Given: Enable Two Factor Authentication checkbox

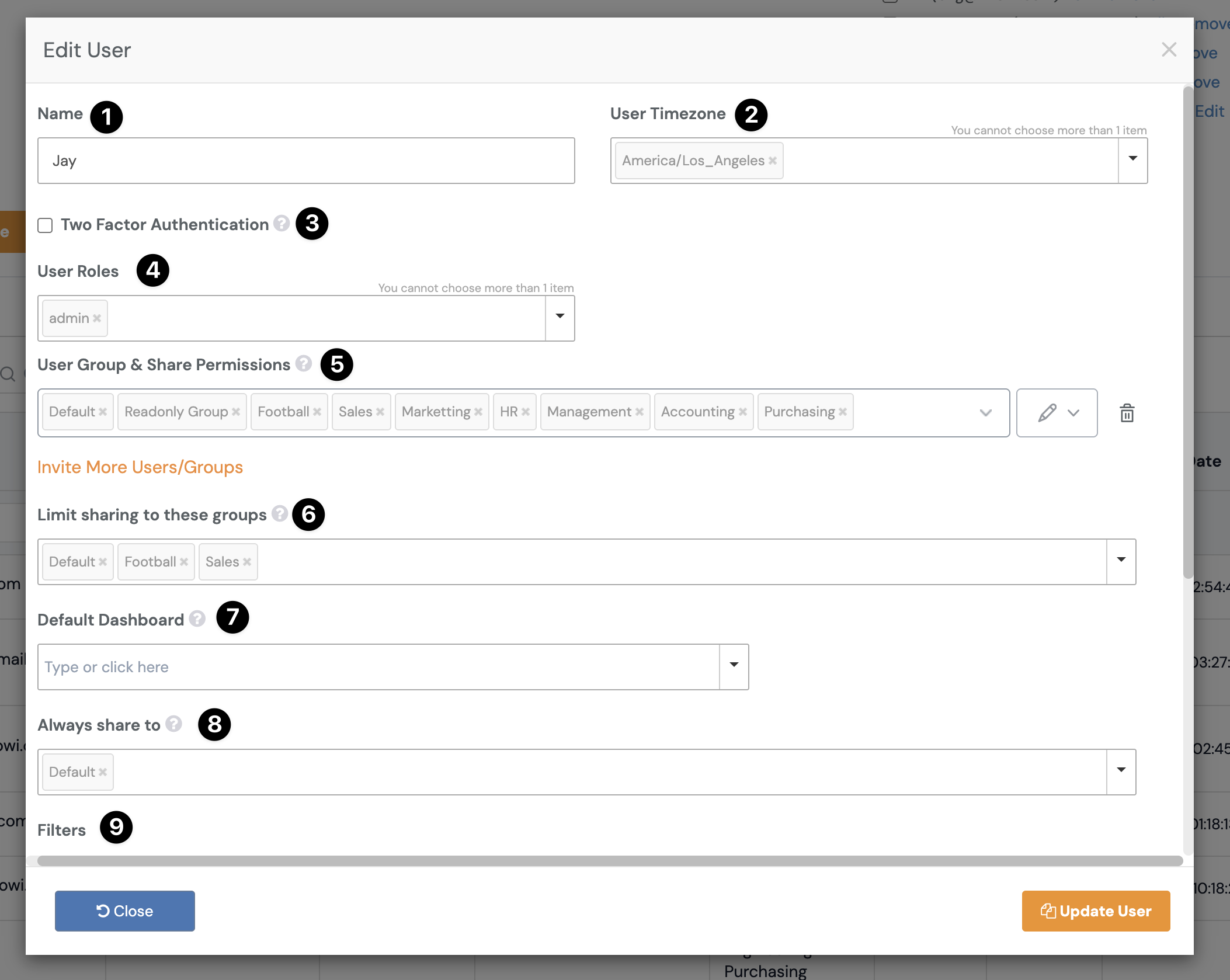Looking at the screenshot, I should click(45, 225).
